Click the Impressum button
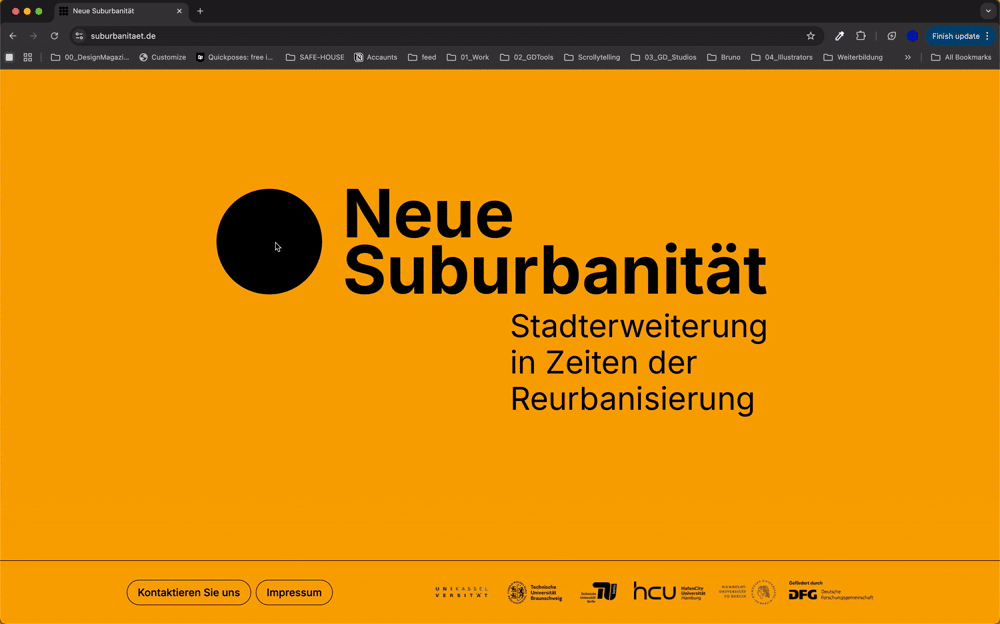 294,593
